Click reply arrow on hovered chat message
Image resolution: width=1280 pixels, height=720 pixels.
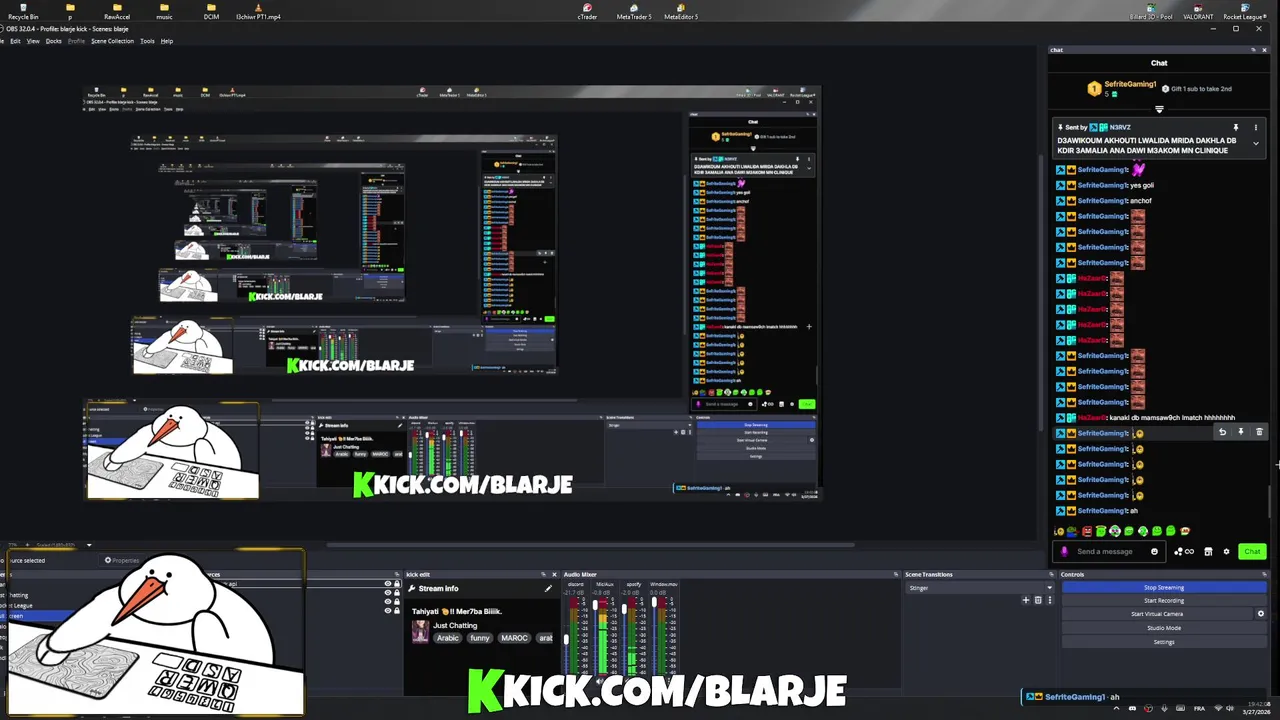pyautogui.click(x=1222, y=432)
